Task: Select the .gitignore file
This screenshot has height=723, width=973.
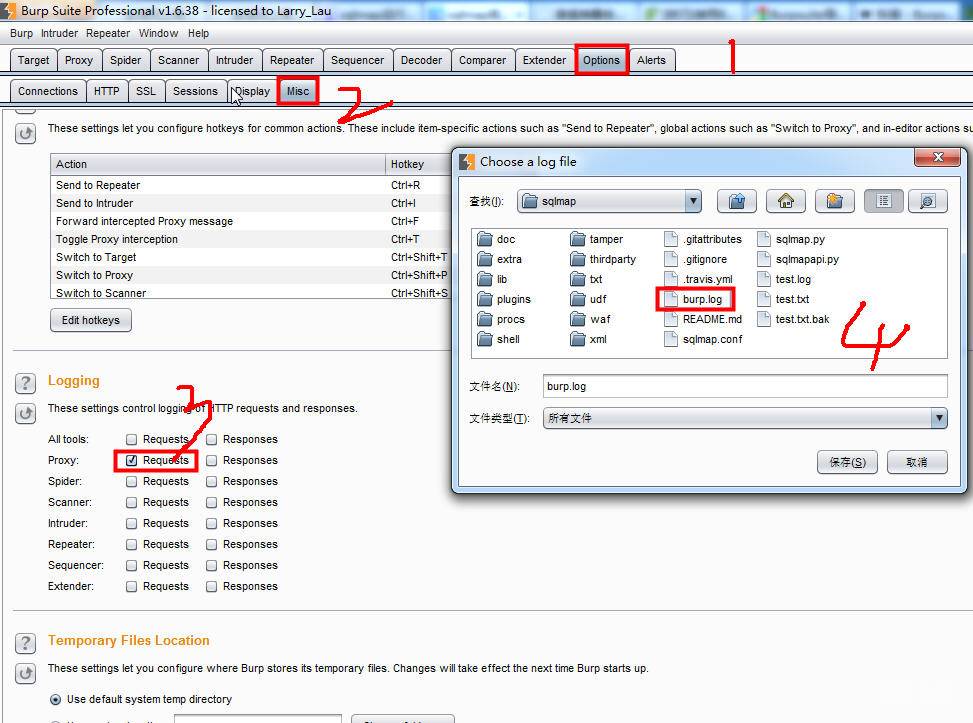Action: 696,259
